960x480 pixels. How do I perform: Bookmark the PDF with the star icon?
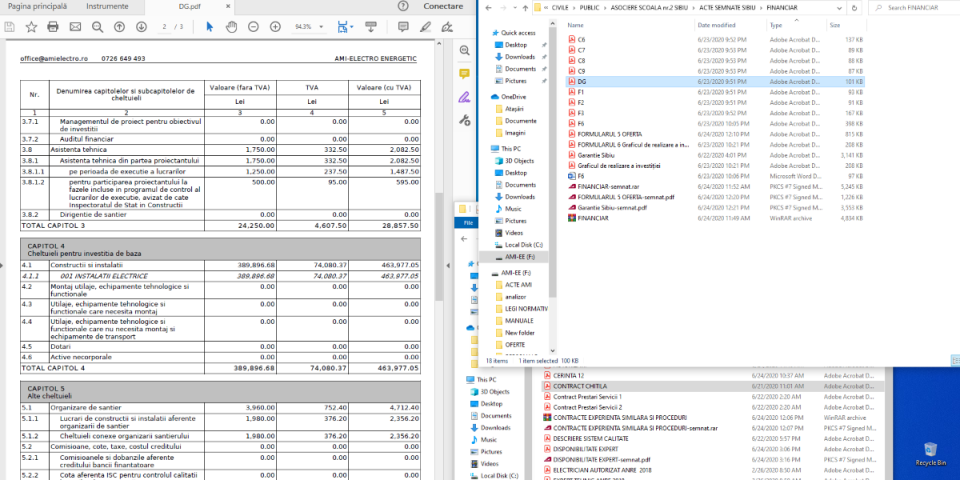(x=31, y=27)
